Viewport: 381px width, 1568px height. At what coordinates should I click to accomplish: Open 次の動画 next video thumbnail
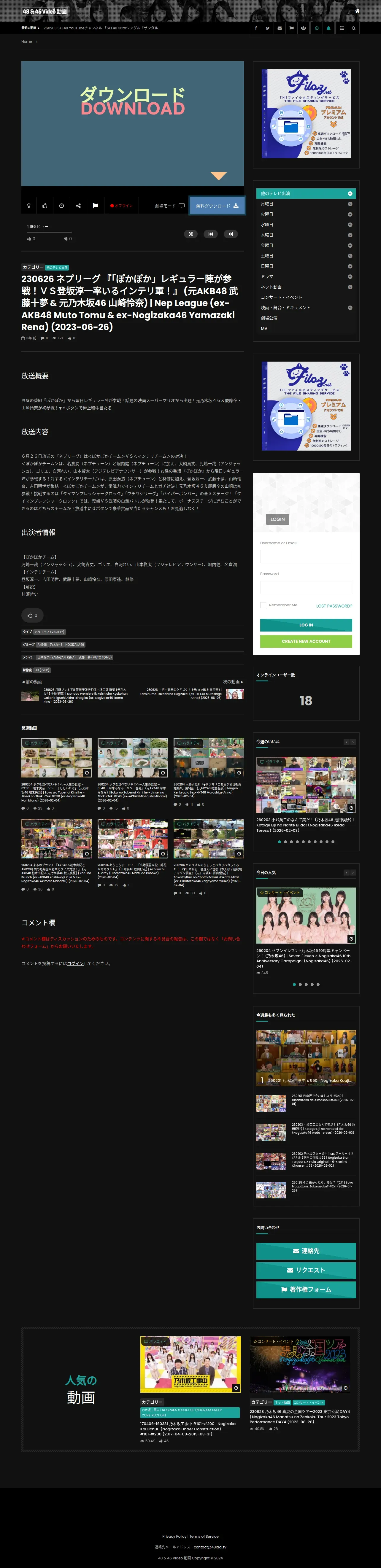tap(234, 694)
